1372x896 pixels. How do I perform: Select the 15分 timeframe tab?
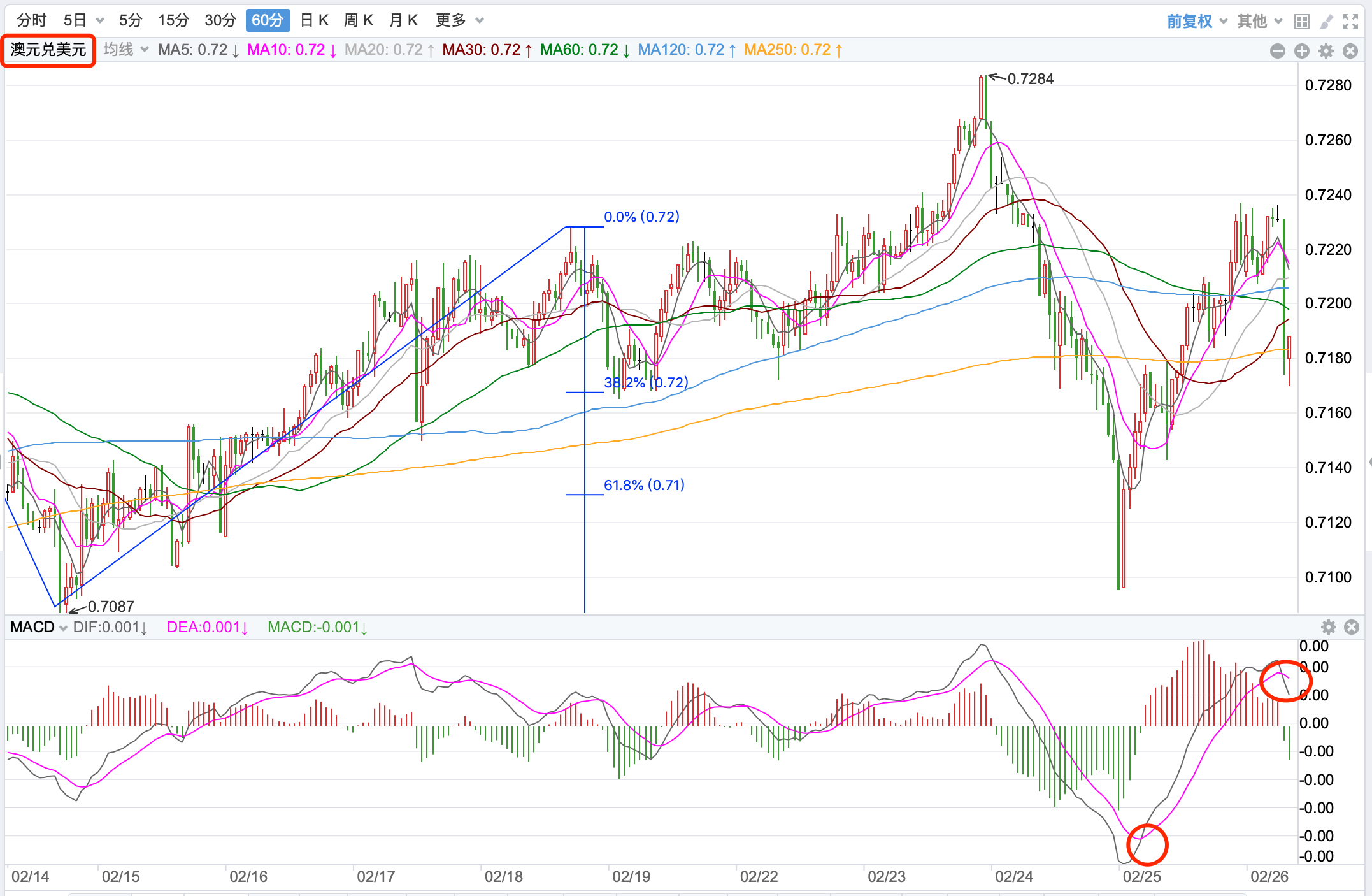(x=173, y=20)
